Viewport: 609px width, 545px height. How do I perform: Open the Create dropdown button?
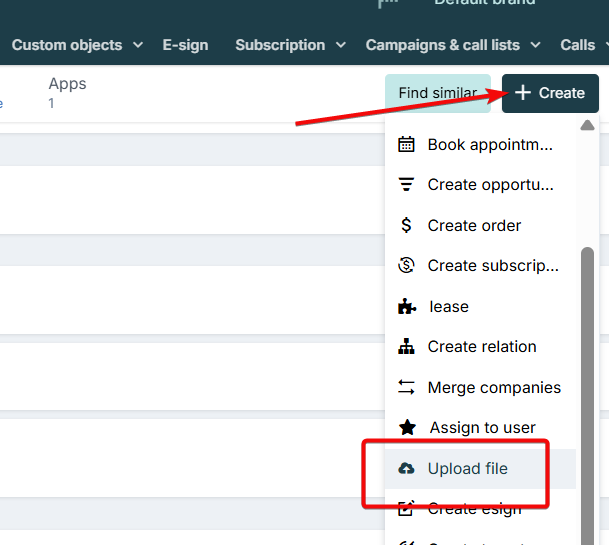pyautogui.click(x=550, y=93)
